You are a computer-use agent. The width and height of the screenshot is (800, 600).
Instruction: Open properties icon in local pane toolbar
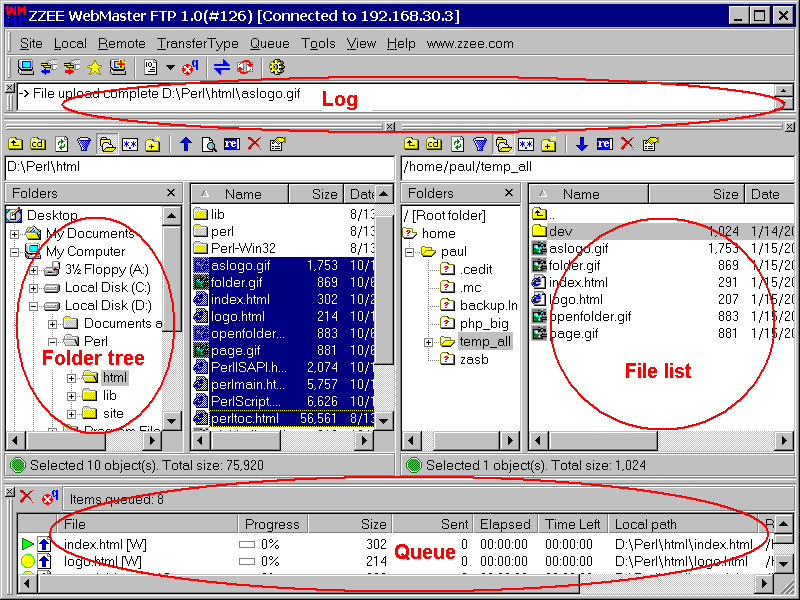point(277,144)
